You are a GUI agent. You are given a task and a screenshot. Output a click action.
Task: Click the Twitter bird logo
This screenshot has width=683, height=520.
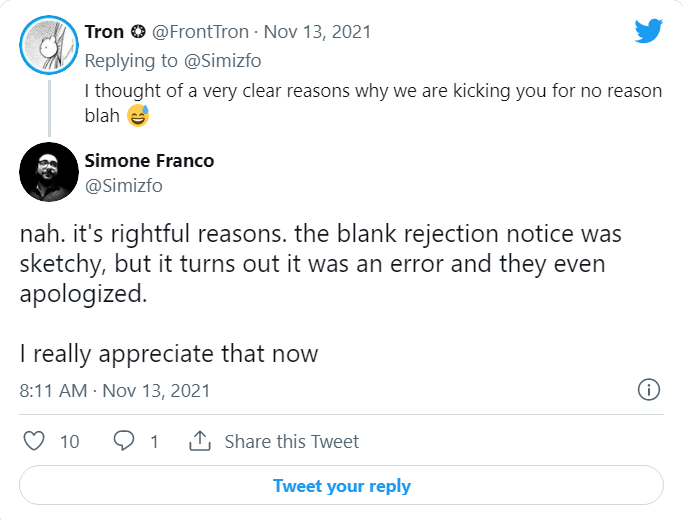coord(648,30)
